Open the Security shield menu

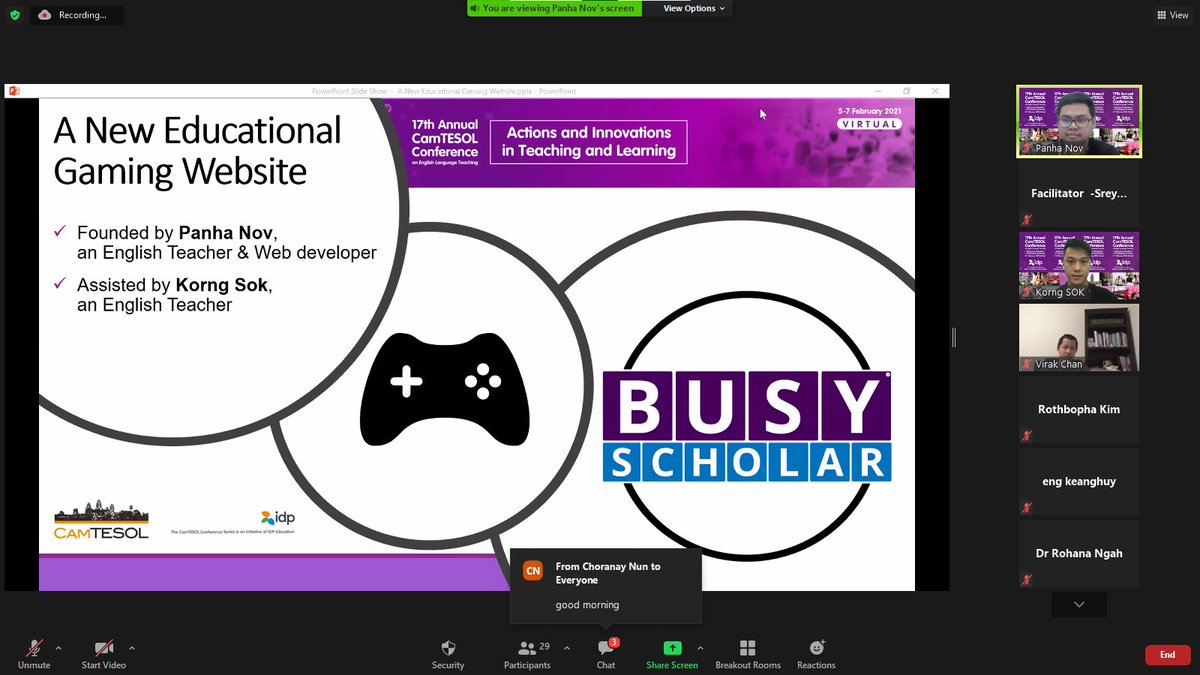pyautogui.click(x=448, y=655)
